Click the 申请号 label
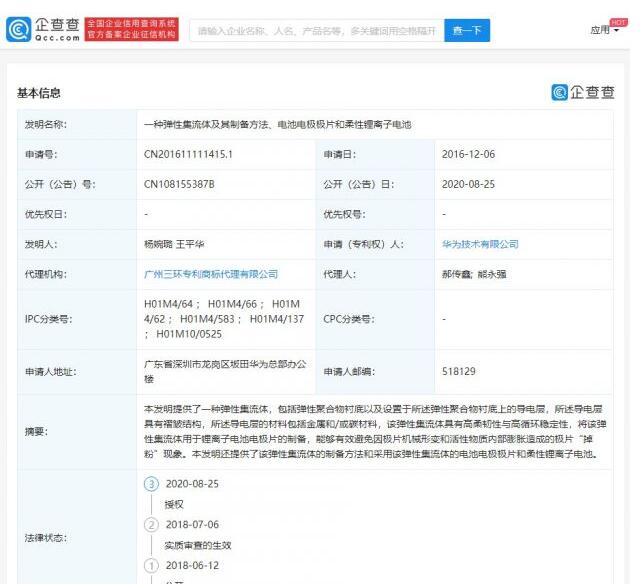Image resolution: width=640 pixels, height=584 pixels. (41, 154)
